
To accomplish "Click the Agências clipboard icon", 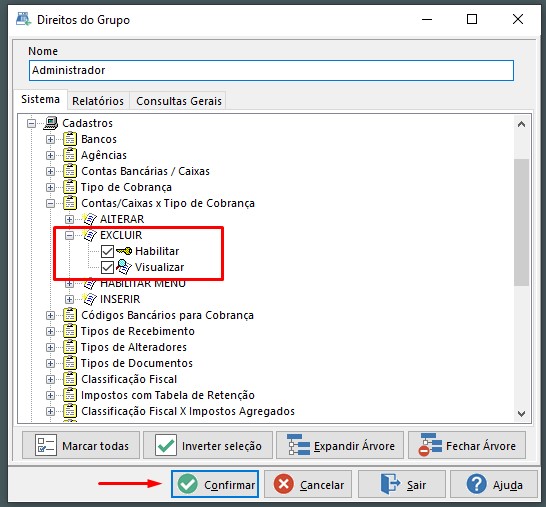I will click(x=70, y=155).
